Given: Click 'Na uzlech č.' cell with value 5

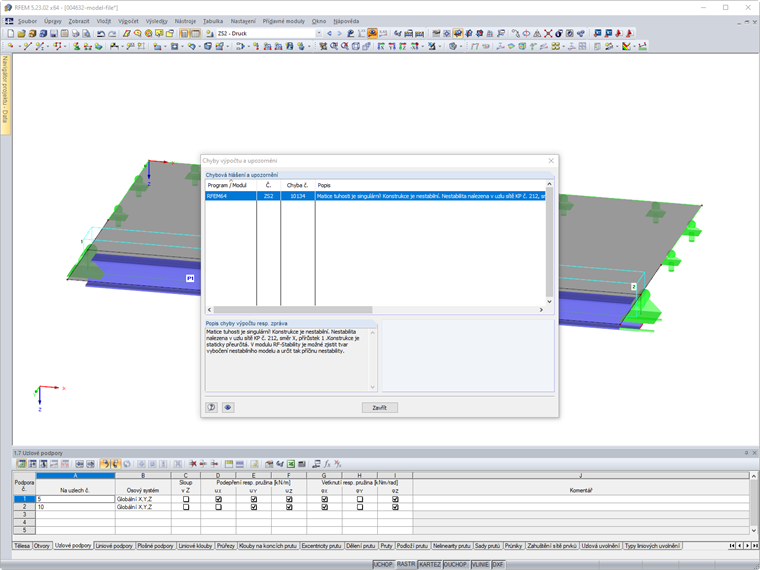Looking at the screenshot, I should tap(75, 499).
